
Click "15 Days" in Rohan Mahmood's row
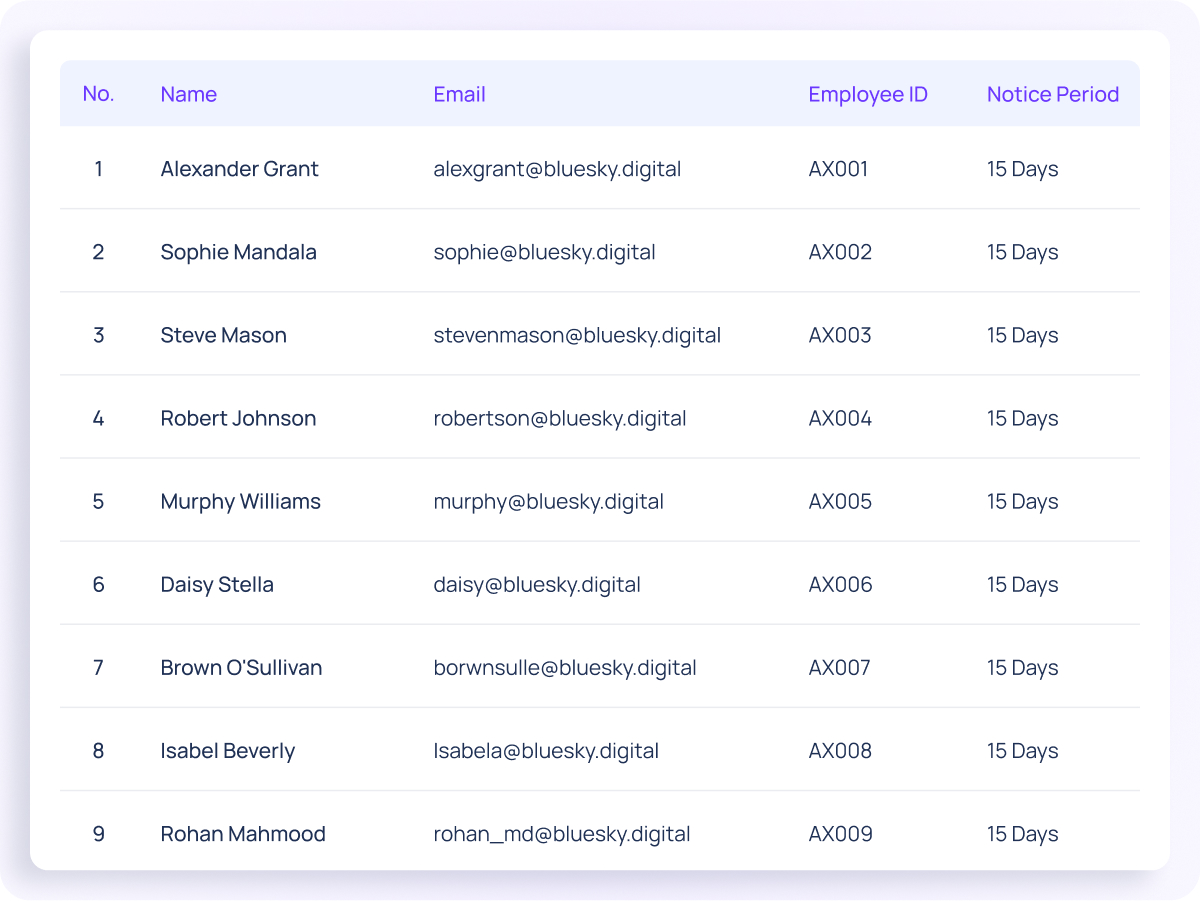1022,834
